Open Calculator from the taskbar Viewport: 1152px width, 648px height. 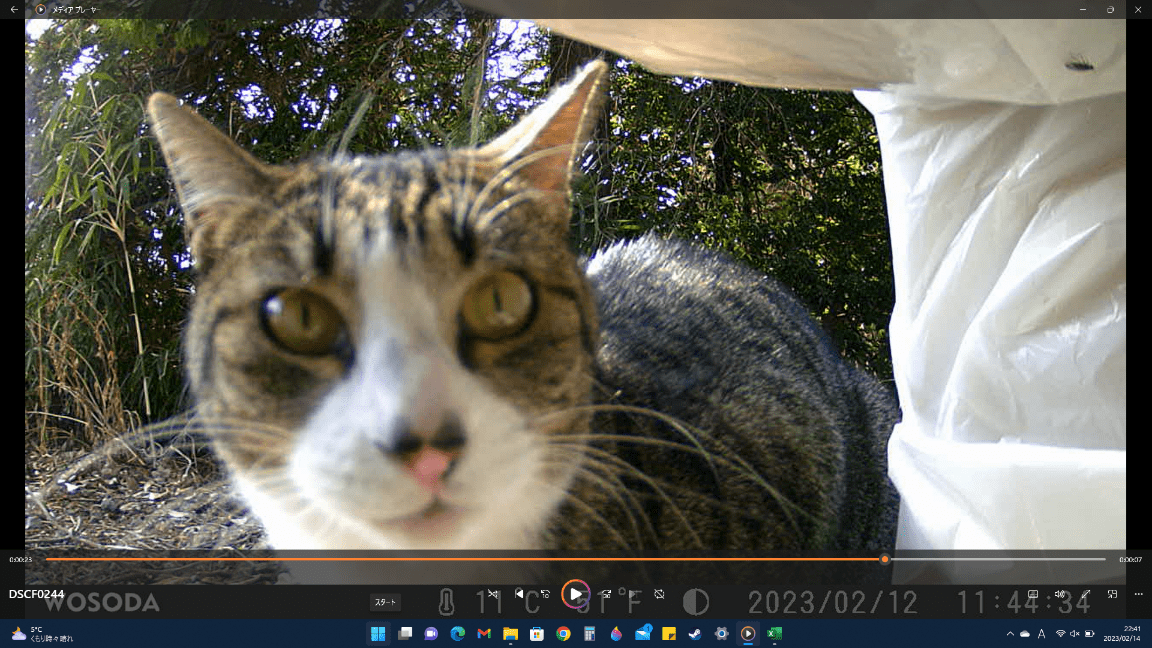click(589, 633)
